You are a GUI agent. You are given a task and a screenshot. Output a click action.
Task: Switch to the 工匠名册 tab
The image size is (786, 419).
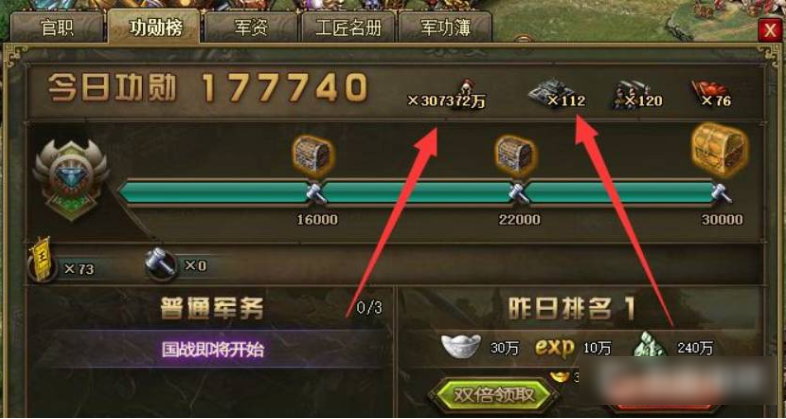pos(348,28)
